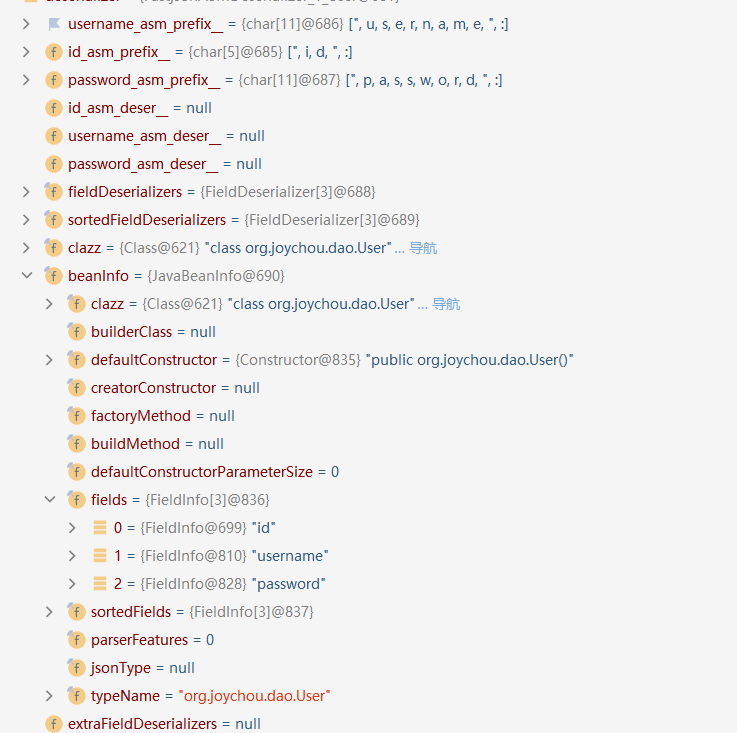
Task: Click the flag icon beside username_asm_prefix__
Action: 53,23
